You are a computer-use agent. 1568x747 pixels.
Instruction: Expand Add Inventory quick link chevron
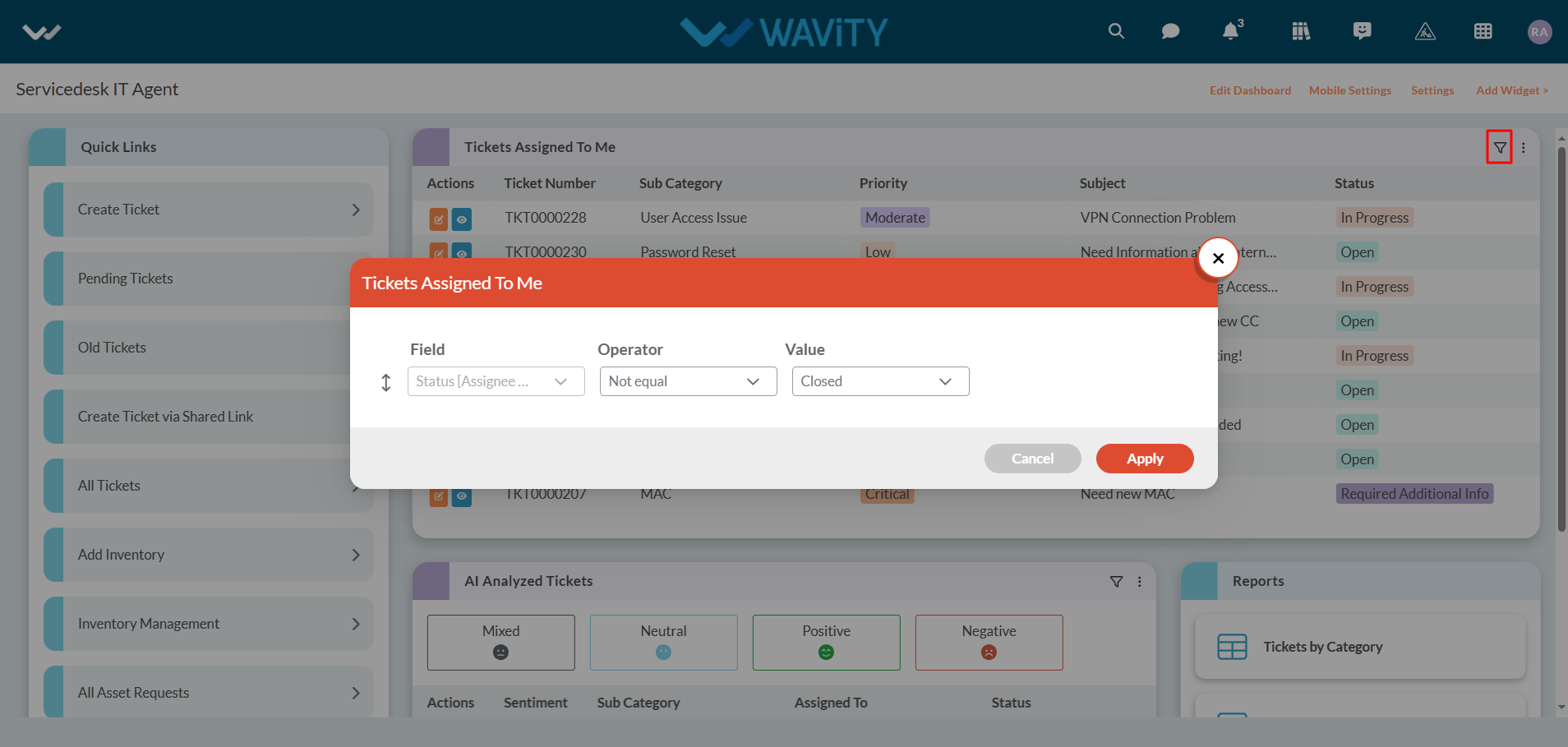(x=356, y=555)
